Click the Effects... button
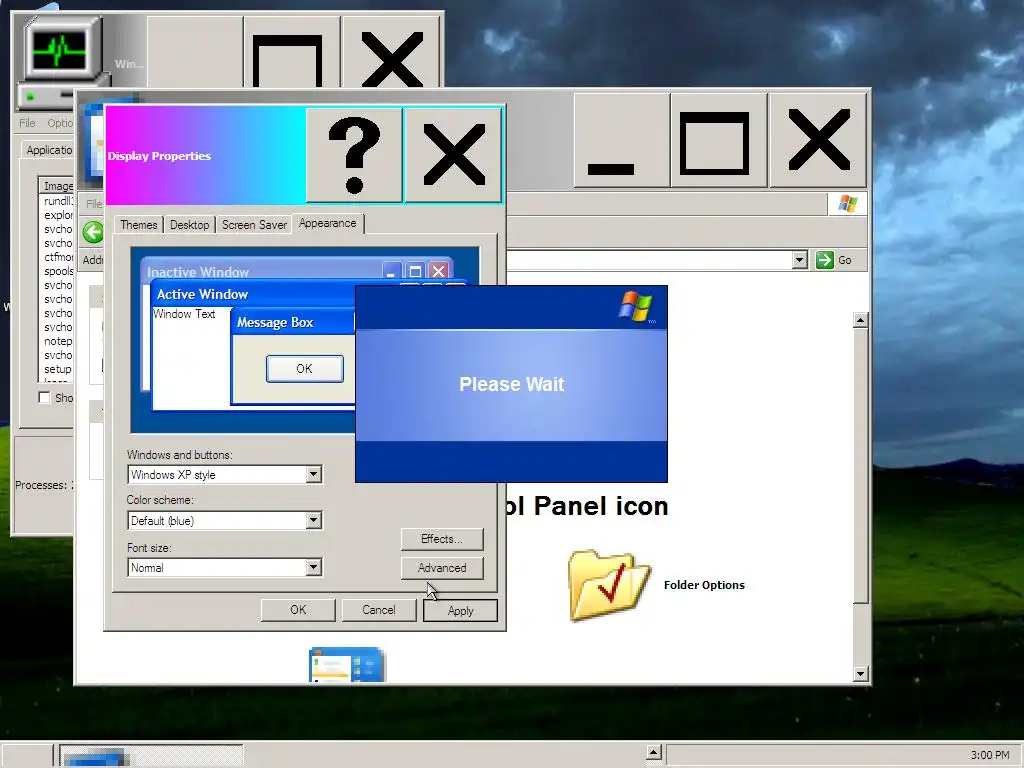Image resolution: width=1024 pixels, height=768 pixels. point(442,539)
